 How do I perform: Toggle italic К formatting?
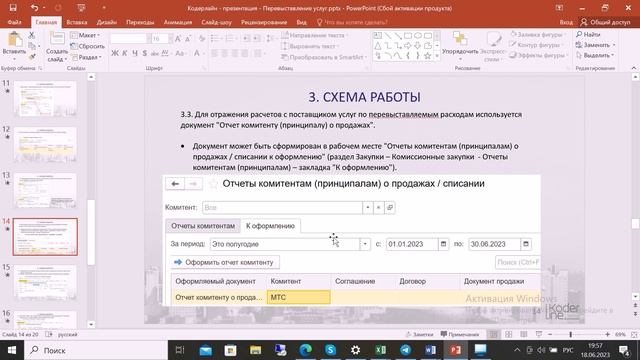point(125,53)
